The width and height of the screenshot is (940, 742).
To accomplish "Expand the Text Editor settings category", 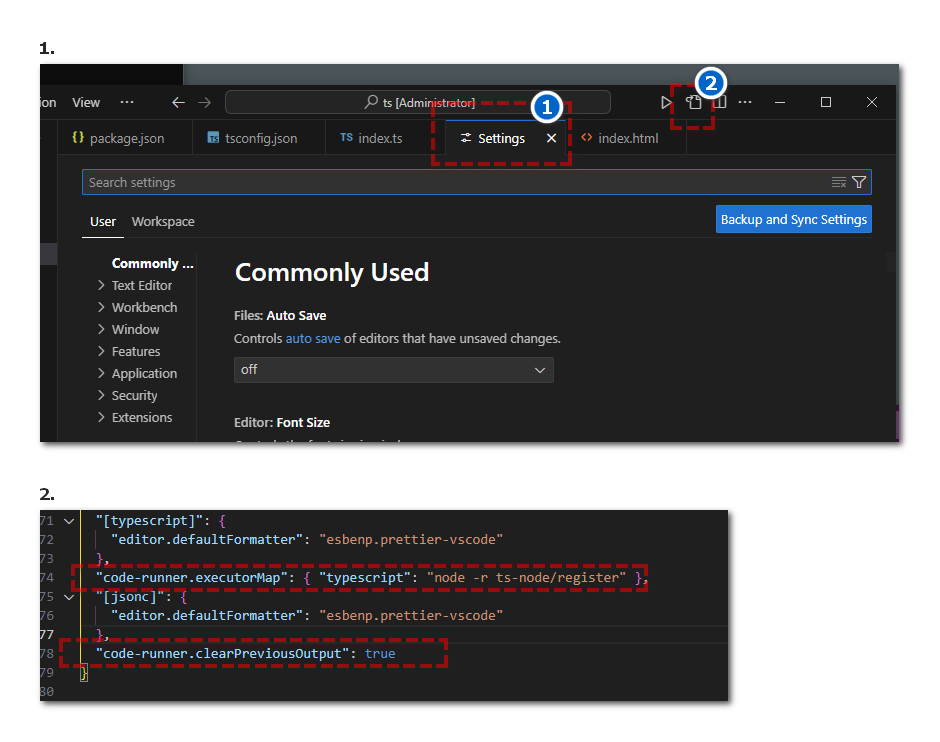I will click(x=102, y=285).
